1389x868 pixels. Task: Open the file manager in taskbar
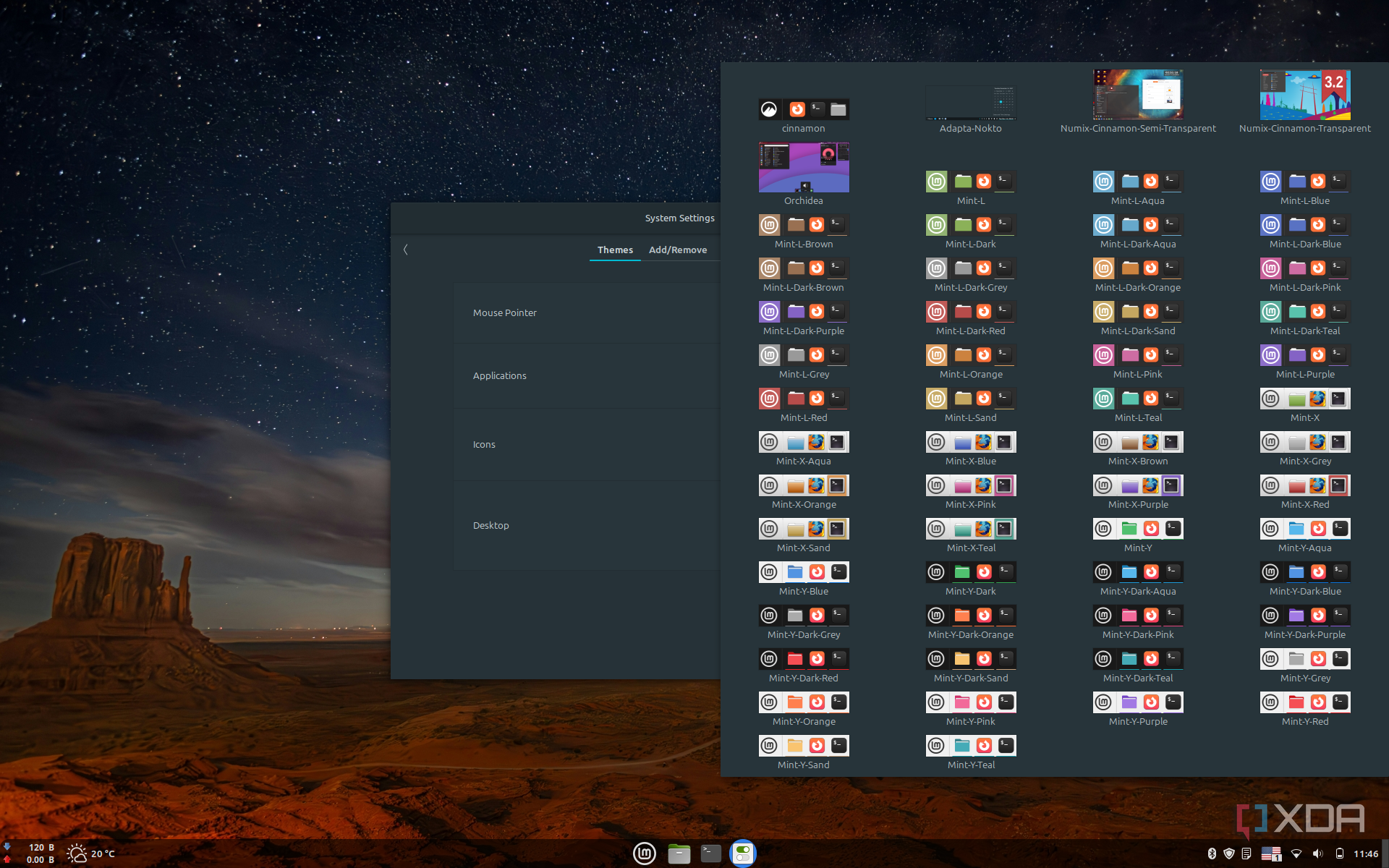[679, 854]
